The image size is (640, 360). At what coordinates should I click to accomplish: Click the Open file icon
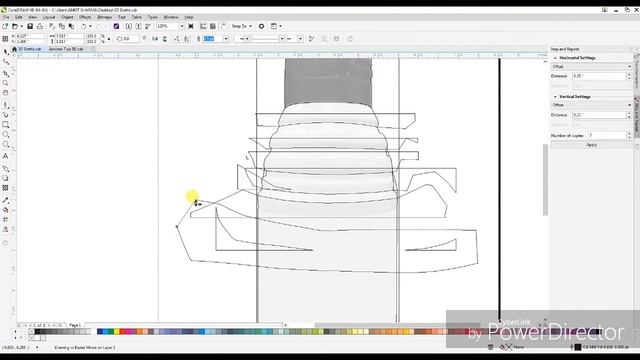point(15,26)
